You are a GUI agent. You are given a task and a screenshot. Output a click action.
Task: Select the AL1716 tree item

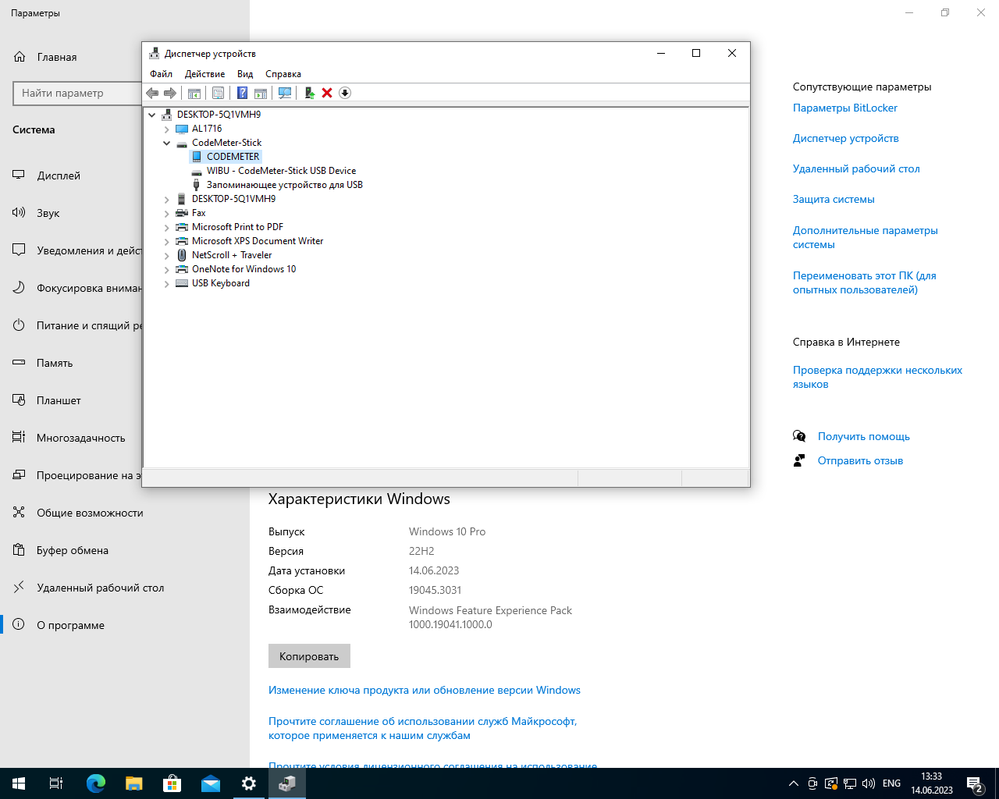click(x=206, y=129)
